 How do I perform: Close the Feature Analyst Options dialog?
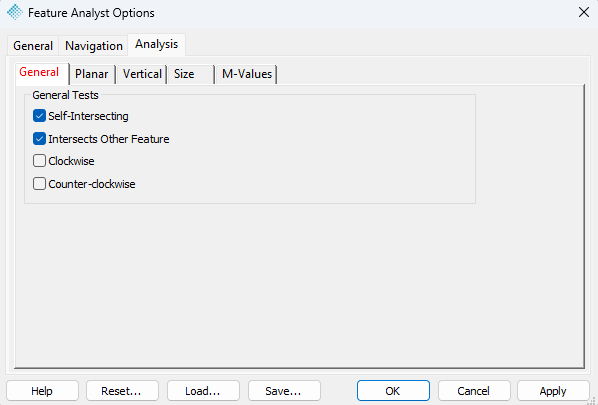point(584,13)
